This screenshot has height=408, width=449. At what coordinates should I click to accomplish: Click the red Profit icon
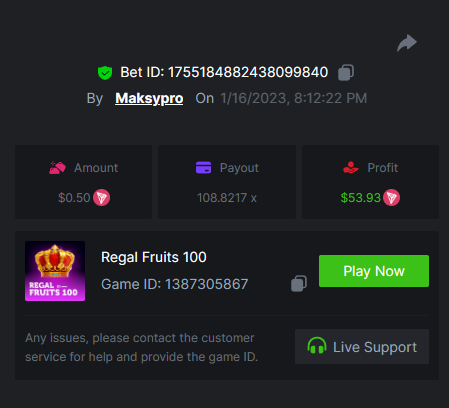[351, 168]
